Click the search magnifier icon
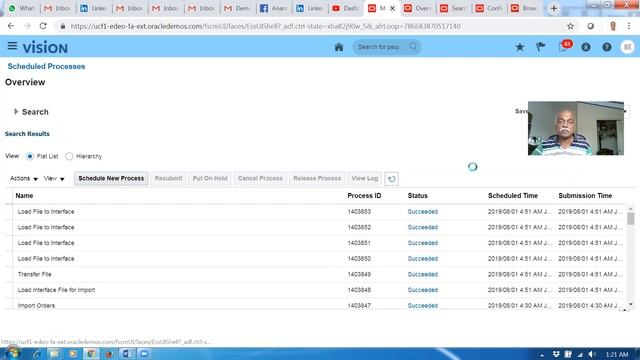The height and width of the screenshot is (360, 640). tap(413, 47)
